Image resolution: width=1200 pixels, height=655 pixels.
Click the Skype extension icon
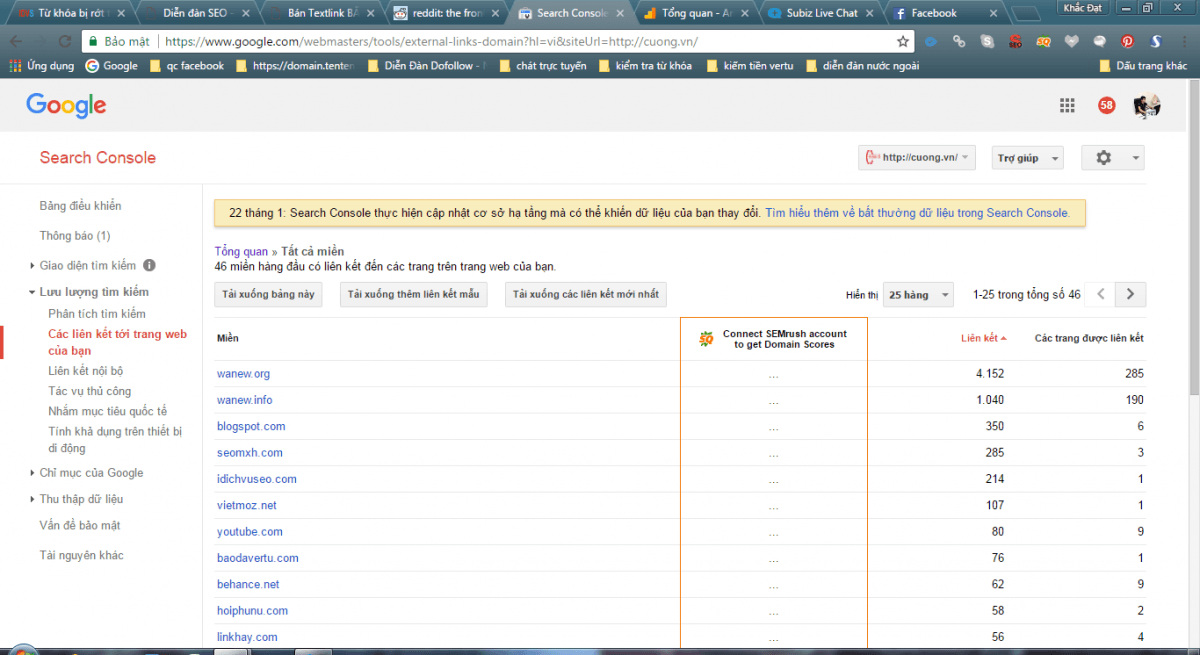(988, 42)
